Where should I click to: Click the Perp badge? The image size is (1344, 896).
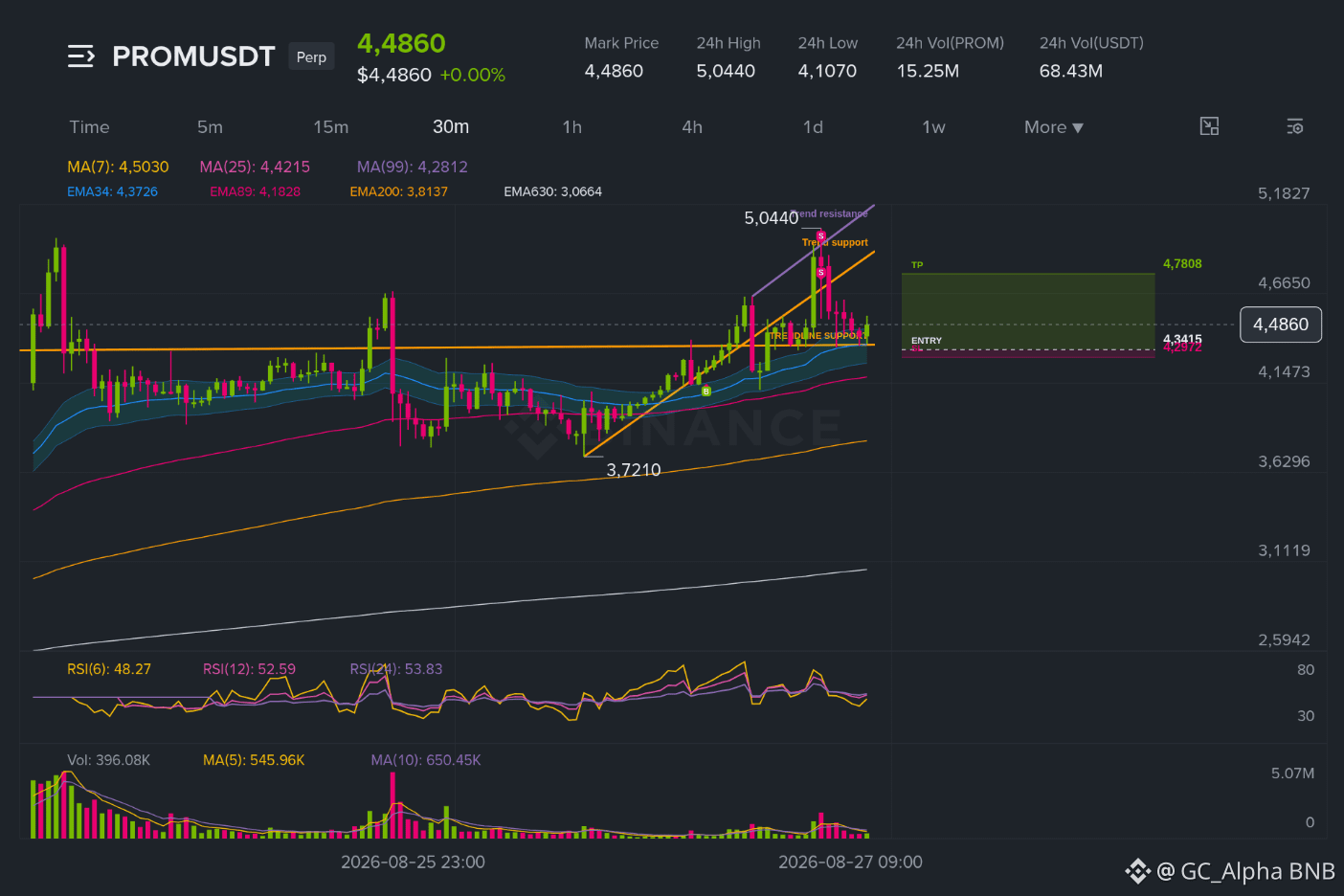(x=311, y=56)
